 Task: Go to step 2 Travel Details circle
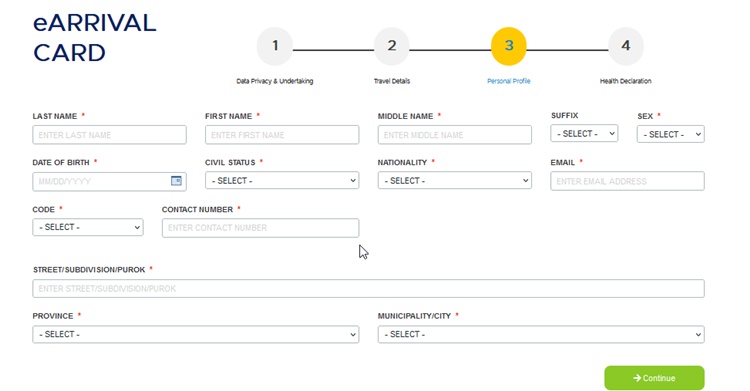(392, 46)
